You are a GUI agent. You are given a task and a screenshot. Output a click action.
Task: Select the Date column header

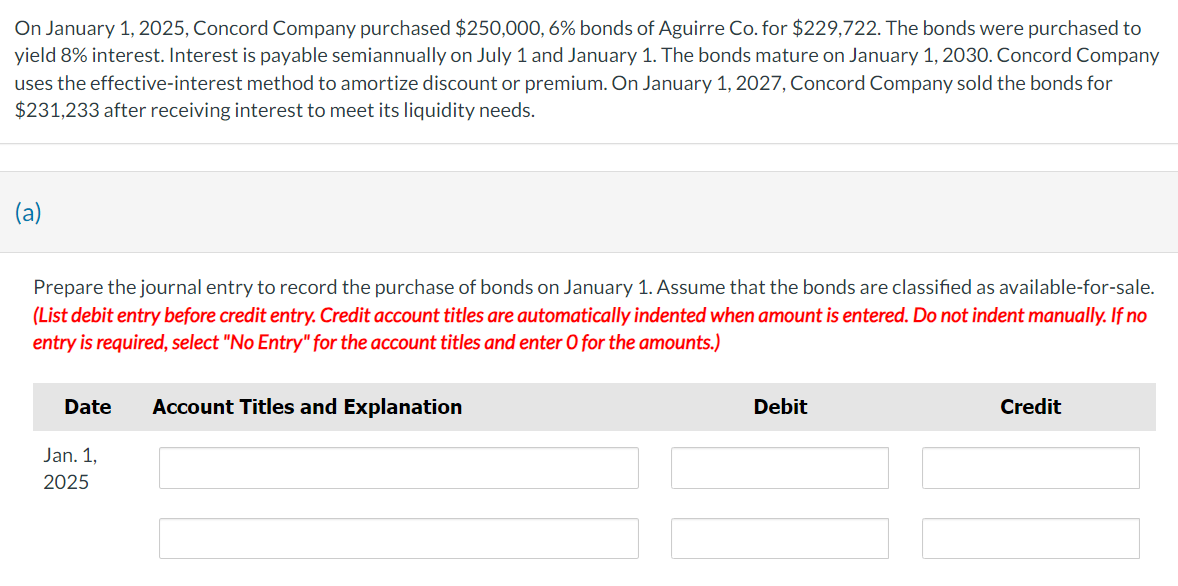pos(87,407)
